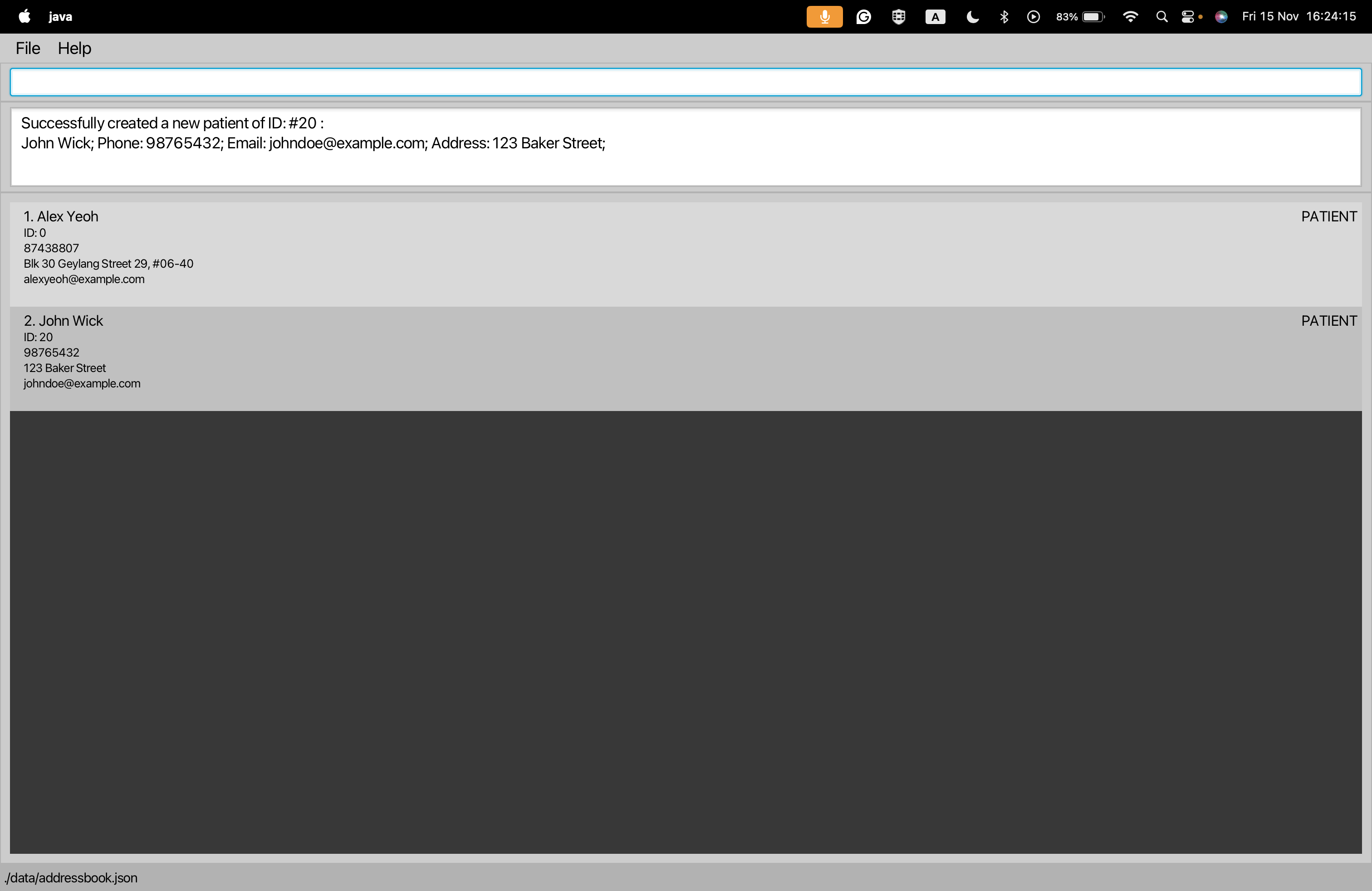
Task: Open the Apple menu
Action: point(24,17)
